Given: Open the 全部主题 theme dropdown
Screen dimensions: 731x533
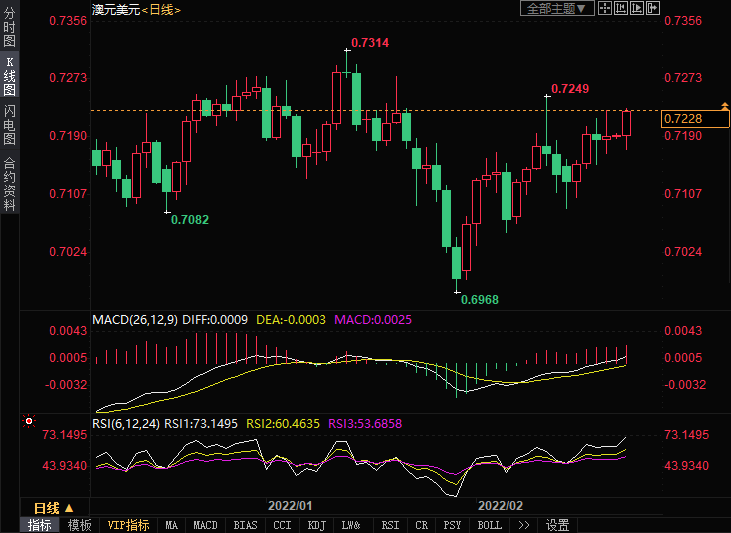Looking at the screenshot, I should tap(557, 8).
